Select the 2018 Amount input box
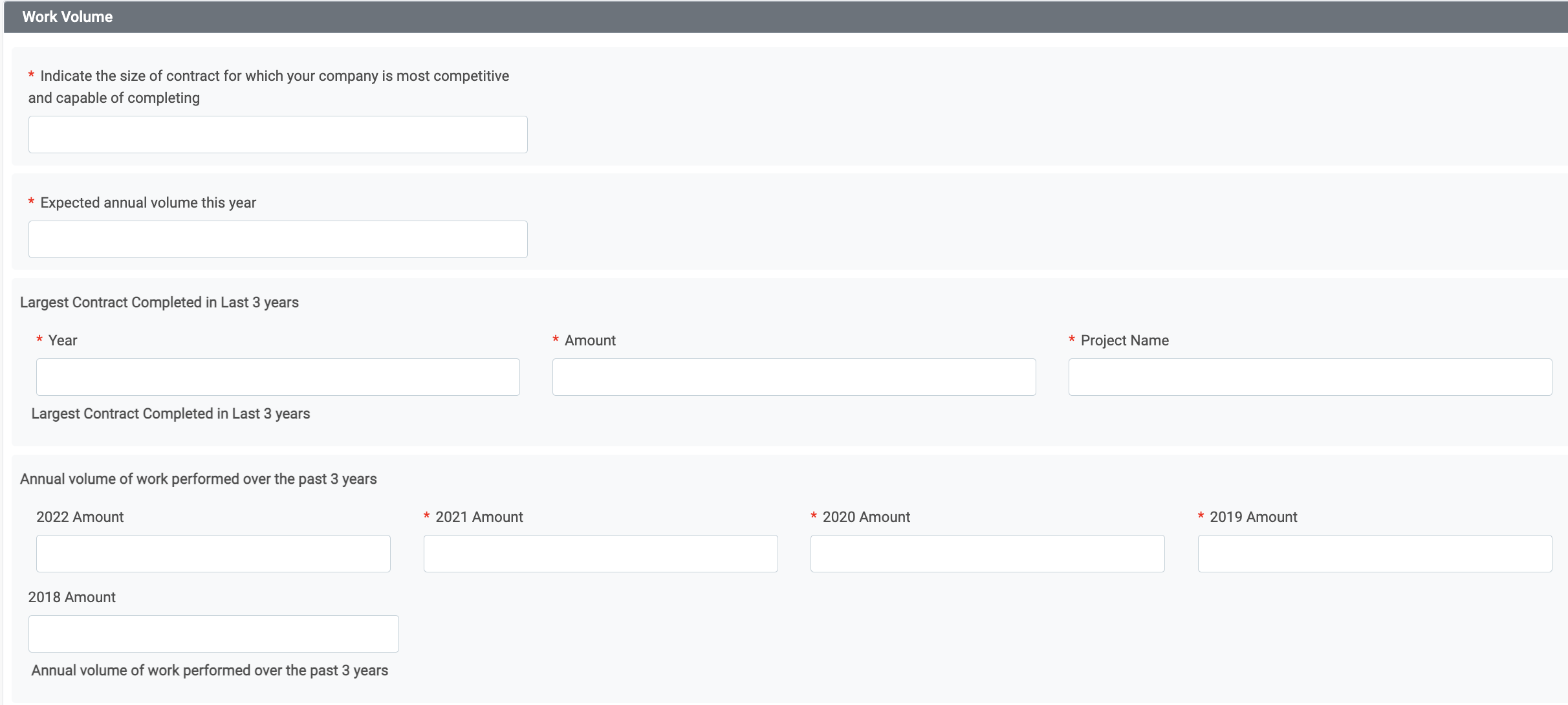Image resolution: width=1568 pixels, height=705 pixels. (x=213, y=634)
